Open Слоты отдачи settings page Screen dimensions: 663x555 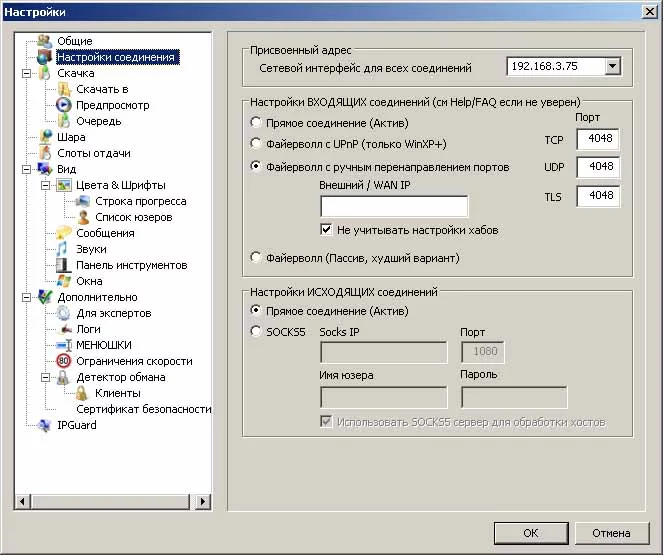click(94, 153)
